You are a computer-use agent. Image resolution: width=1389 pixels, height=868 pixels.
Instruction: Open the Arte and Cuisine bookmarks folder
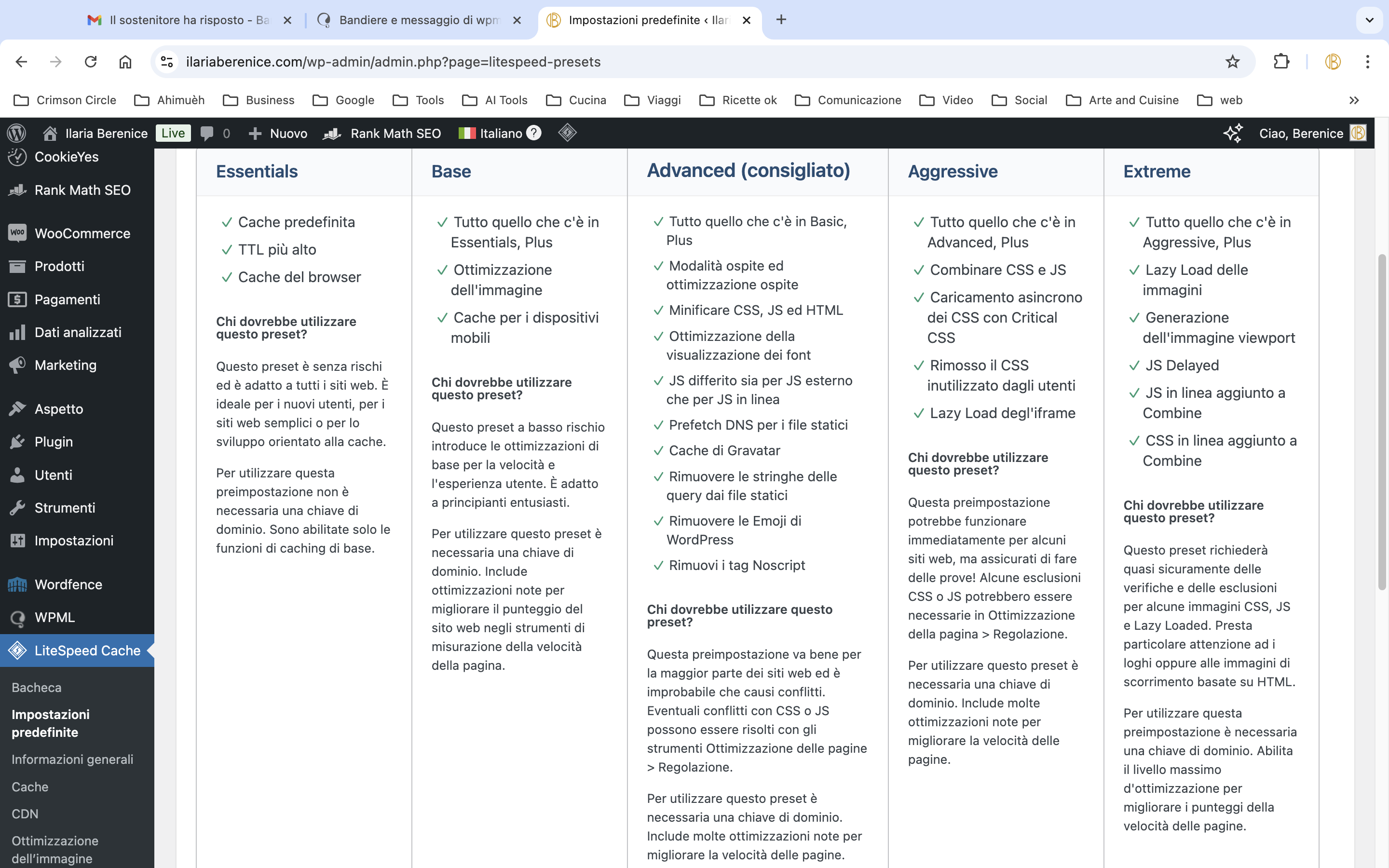pos(1122,100)
